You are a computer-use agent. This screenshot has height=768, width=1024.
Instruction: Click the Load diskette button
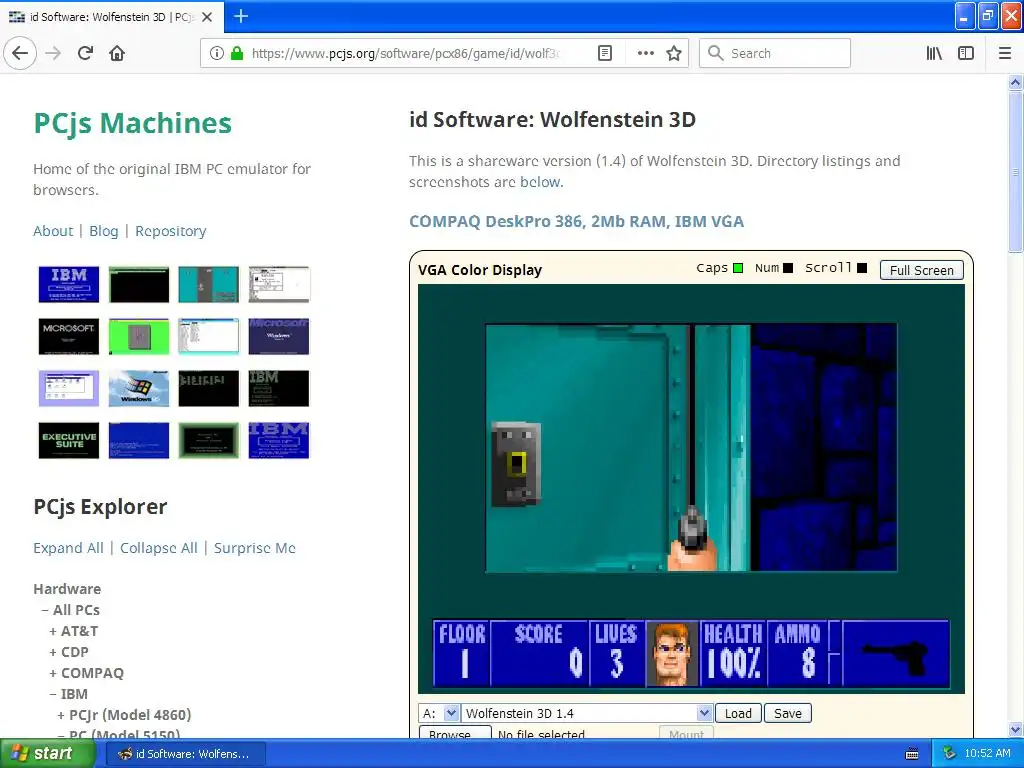pos(738,713)
